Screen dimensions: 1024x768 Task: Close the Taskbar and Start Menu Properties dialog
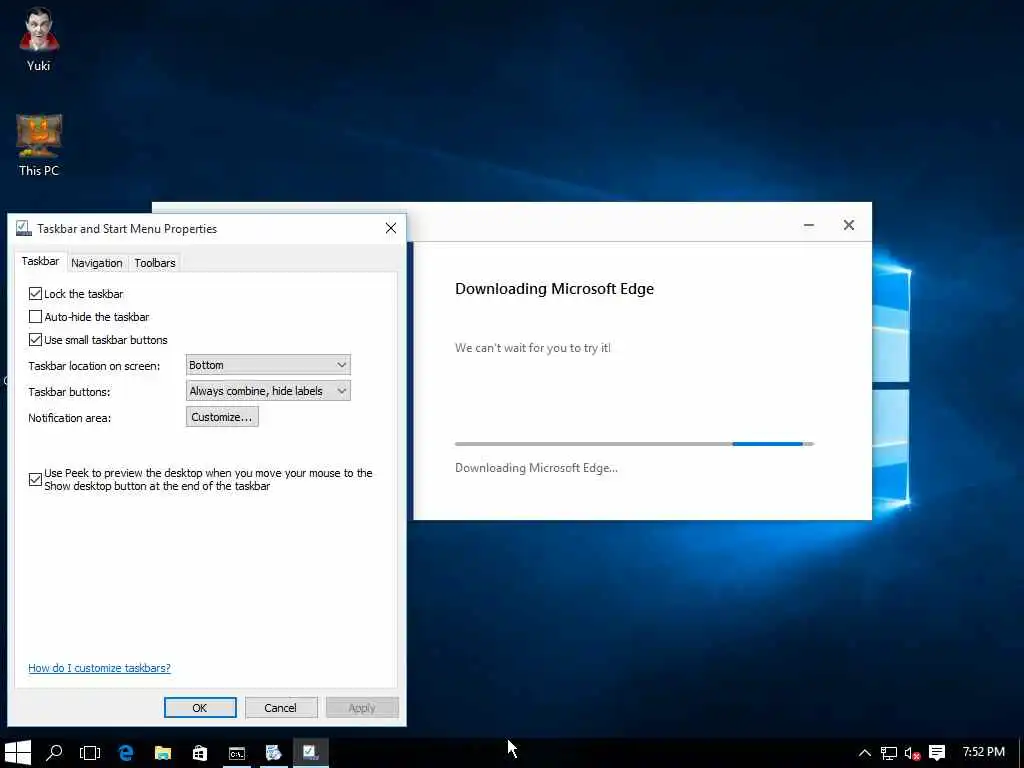pyautogui.click(x=391, y=228)
